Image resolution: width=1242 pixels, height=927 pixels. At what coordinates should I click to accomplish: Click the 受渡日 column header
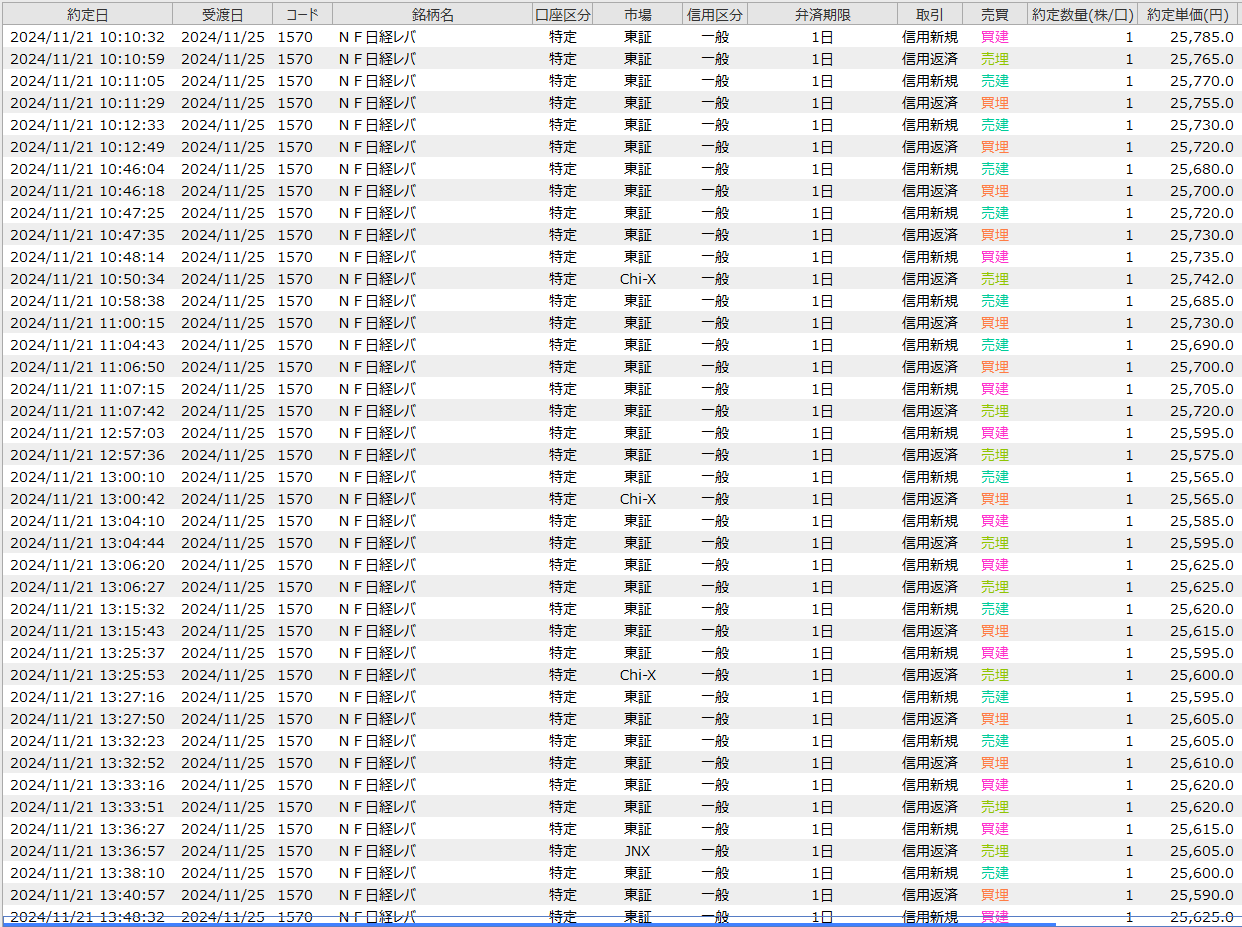coord(222,15)
